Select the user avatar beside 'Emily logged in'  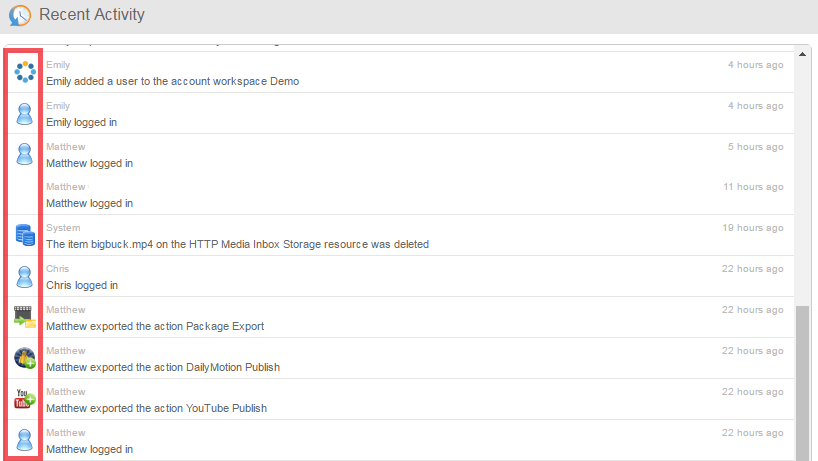25,113
